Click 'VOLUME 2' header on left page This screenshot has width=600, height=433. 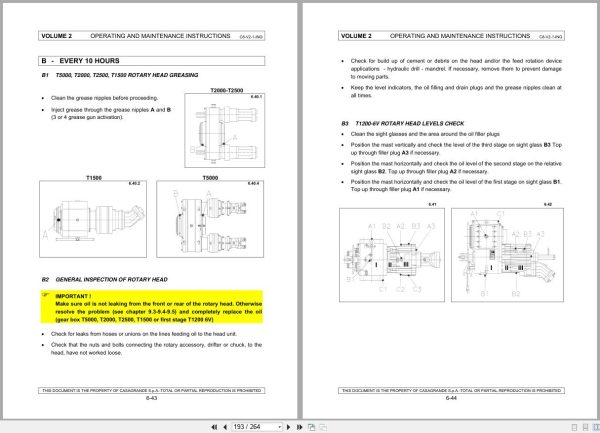coord(57,36)
